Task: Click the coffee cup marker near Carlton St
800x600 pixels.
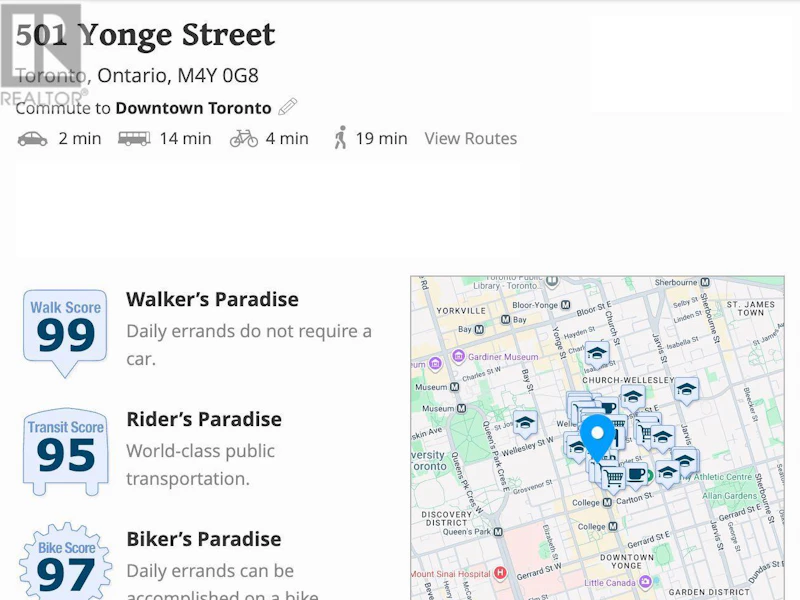Action: tap(636, 476)
